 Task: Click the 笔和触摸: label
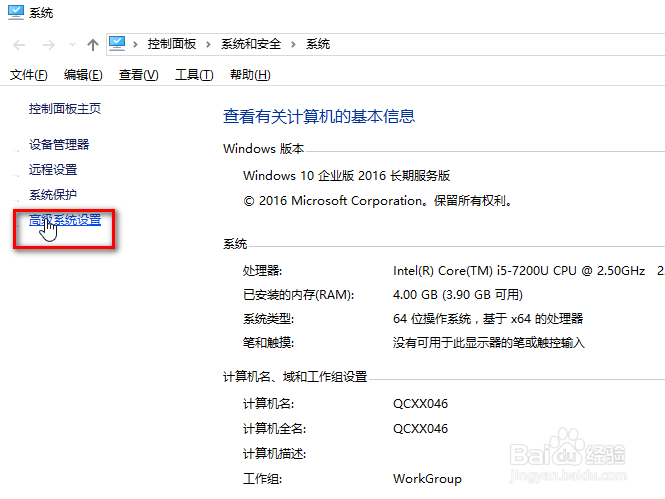[x=268, y=343]
